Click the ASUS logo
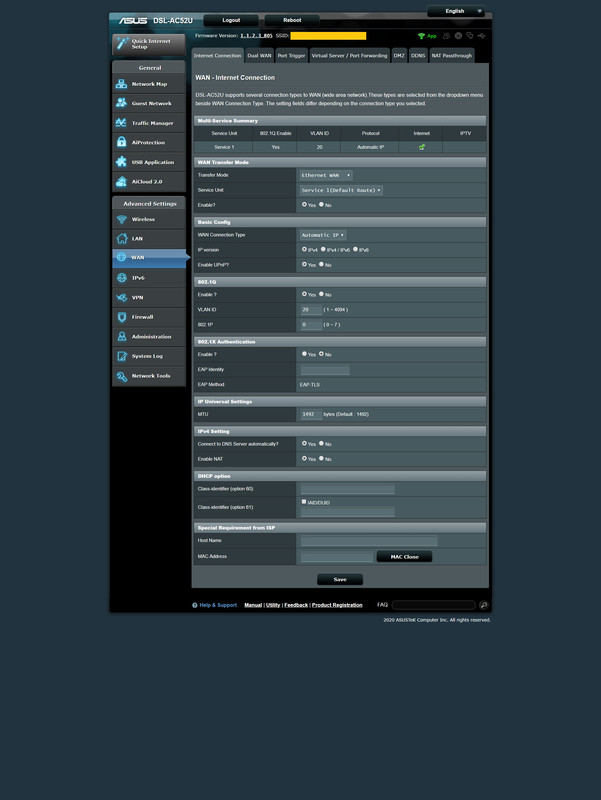The width and height of the screenshot is (601, 800). pos(133,20)
